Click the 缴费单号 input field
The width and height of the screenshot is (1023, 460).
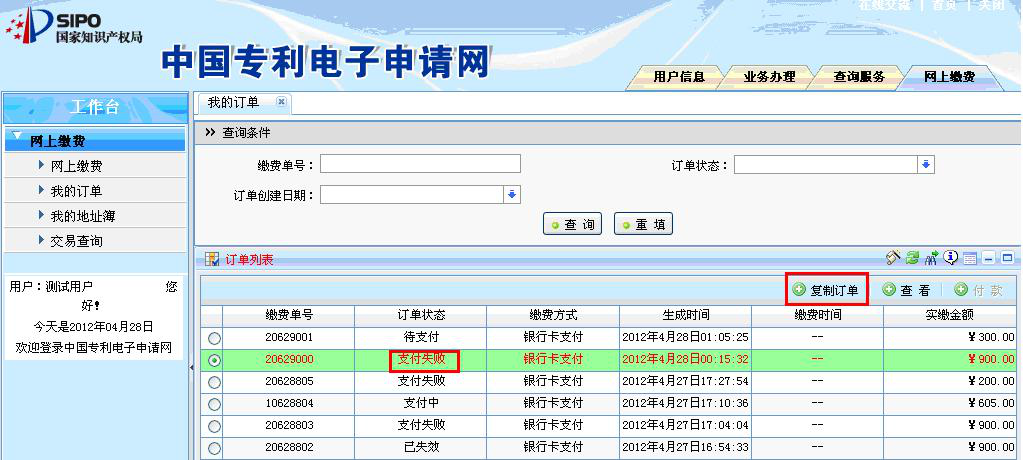[420, 164]
